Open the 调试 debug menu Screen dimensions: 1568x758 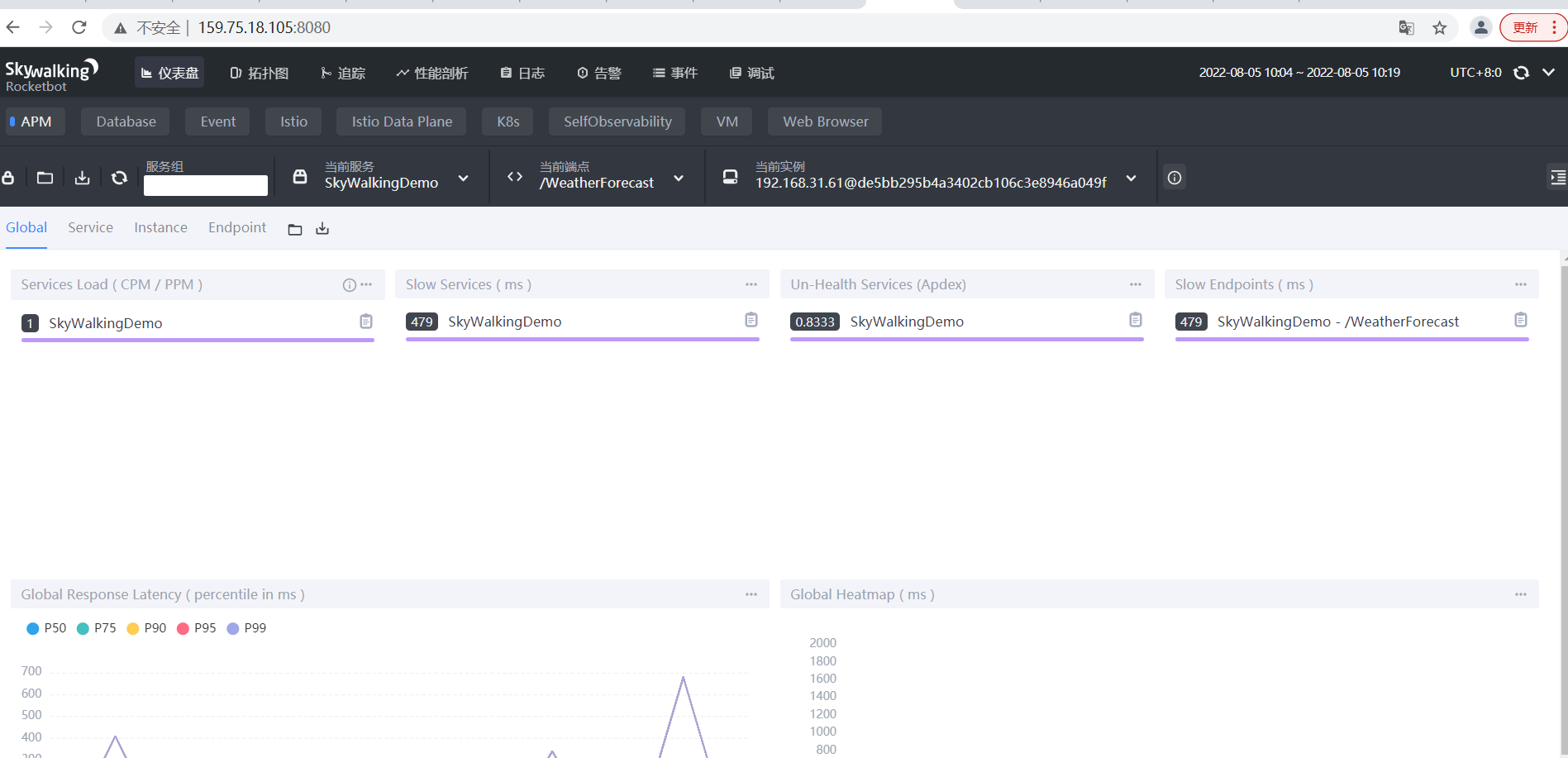click(x=752, y=73)
